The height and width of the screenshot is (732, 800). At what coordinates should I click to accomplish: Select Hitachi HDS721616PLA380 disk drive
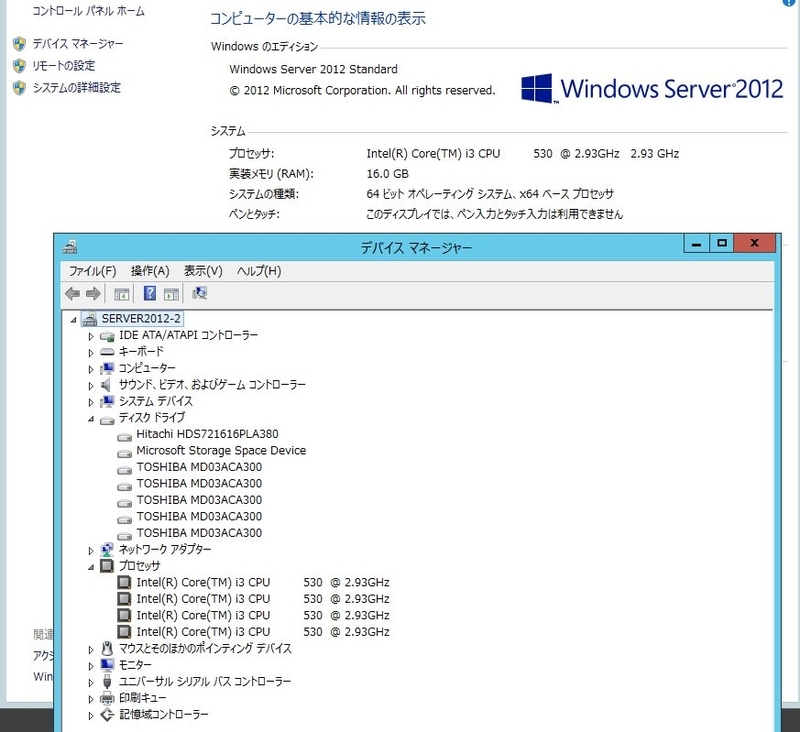point(207,434)
